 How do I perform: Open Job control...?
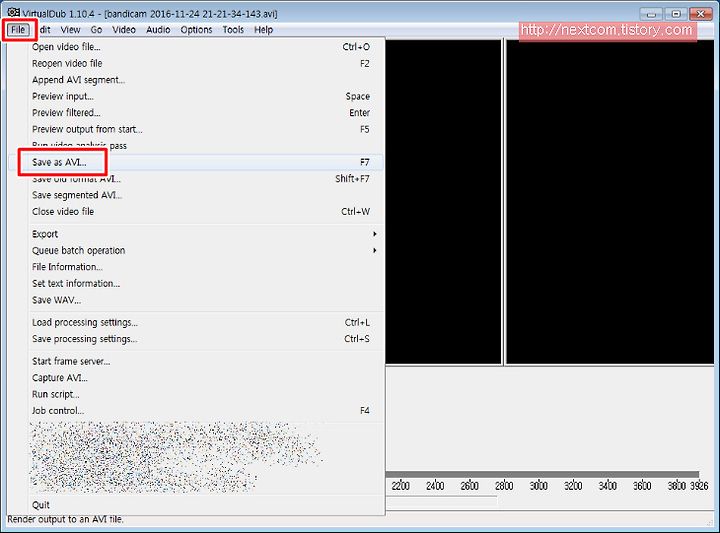tap(196, 411)
